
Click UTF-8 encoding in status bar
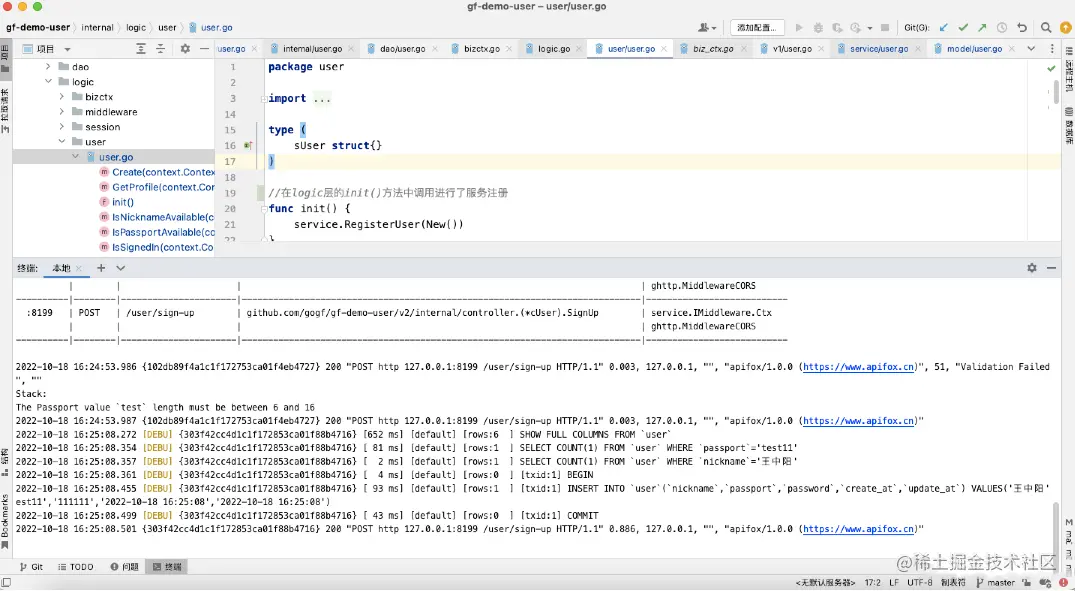pyautogui.click(x=919, y=583)
